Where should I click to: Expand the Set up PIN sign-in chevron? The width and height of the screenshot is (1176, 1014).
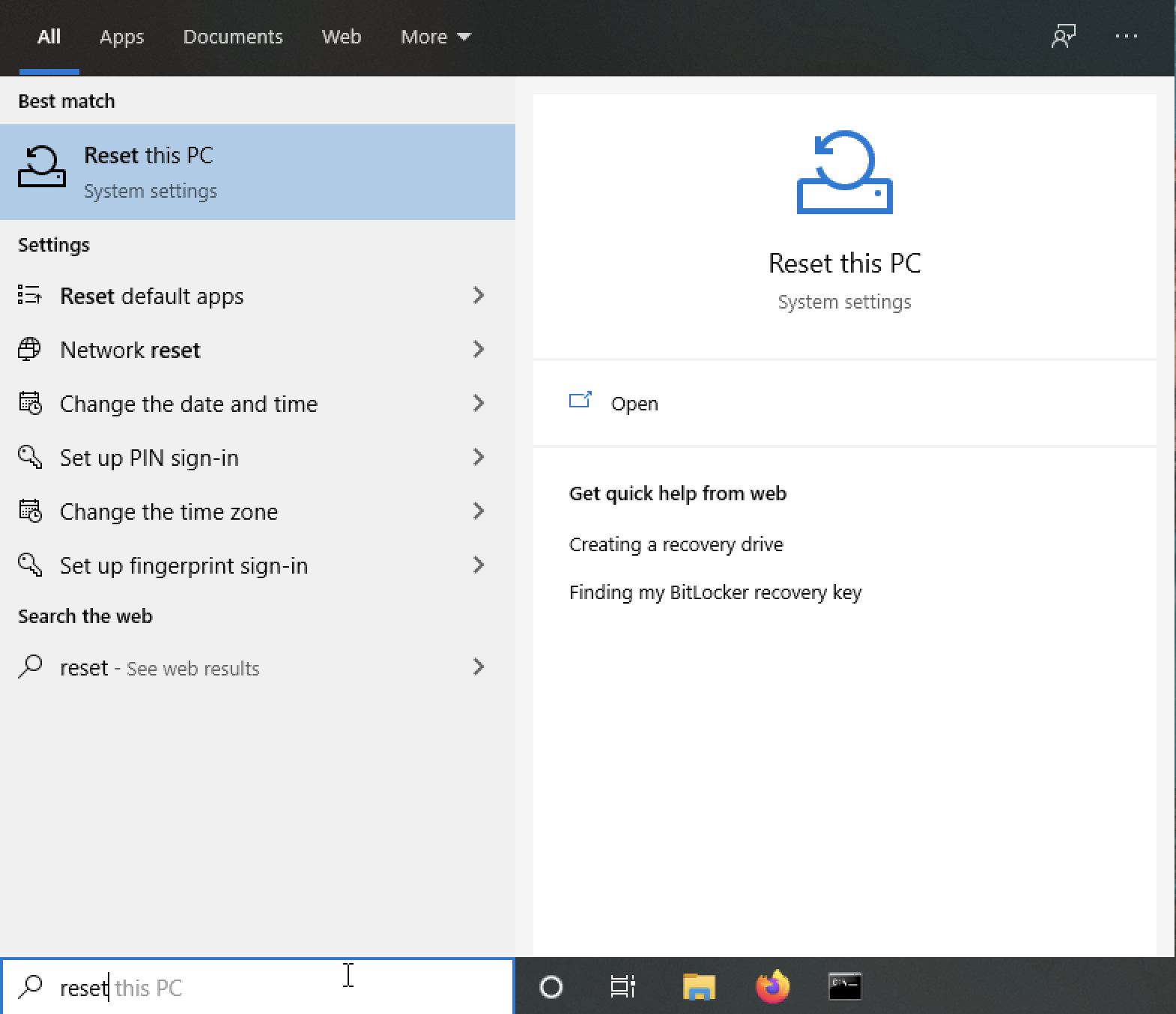click(479, 458)
